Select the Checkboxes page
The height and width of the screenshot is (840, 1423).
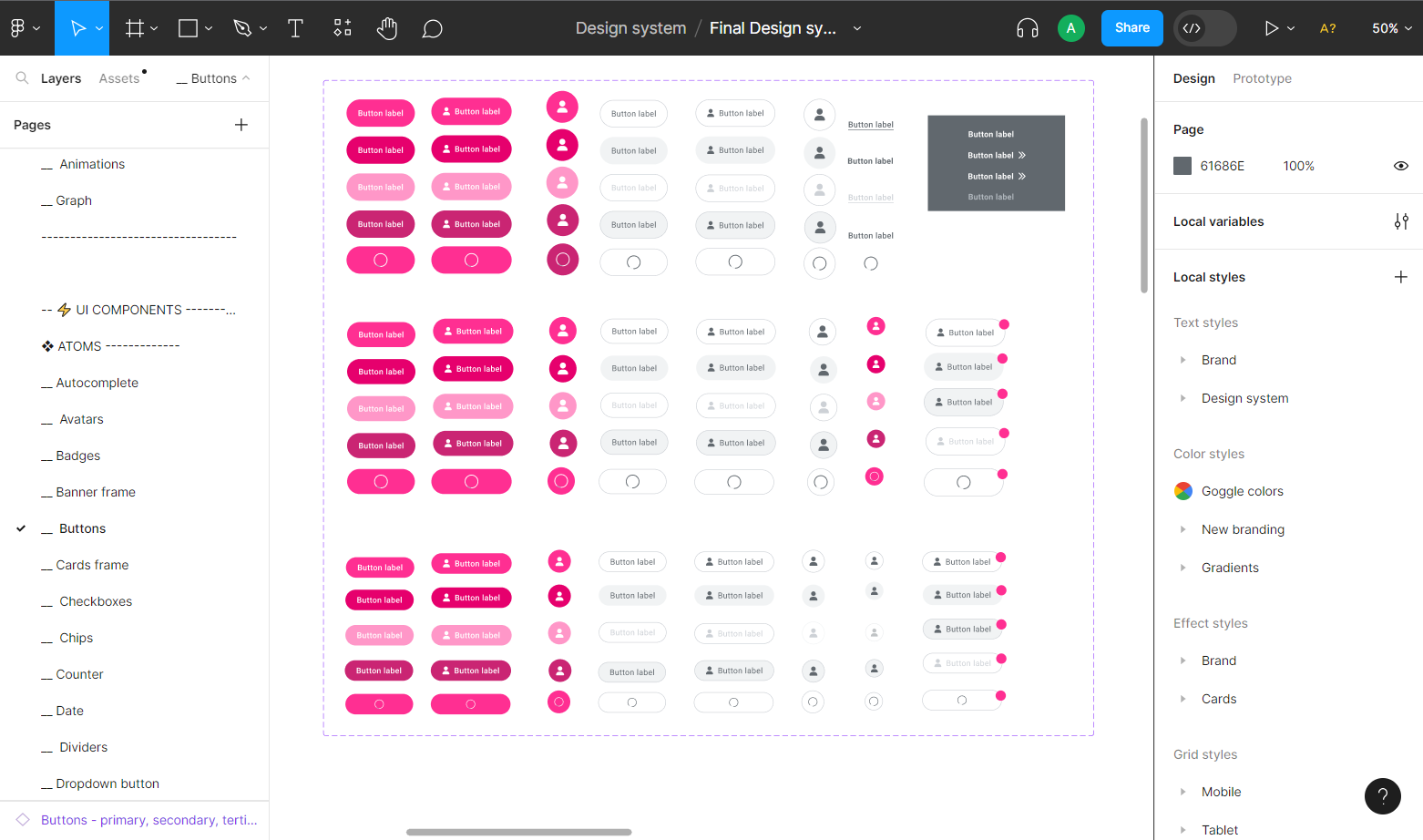[96, 601]
